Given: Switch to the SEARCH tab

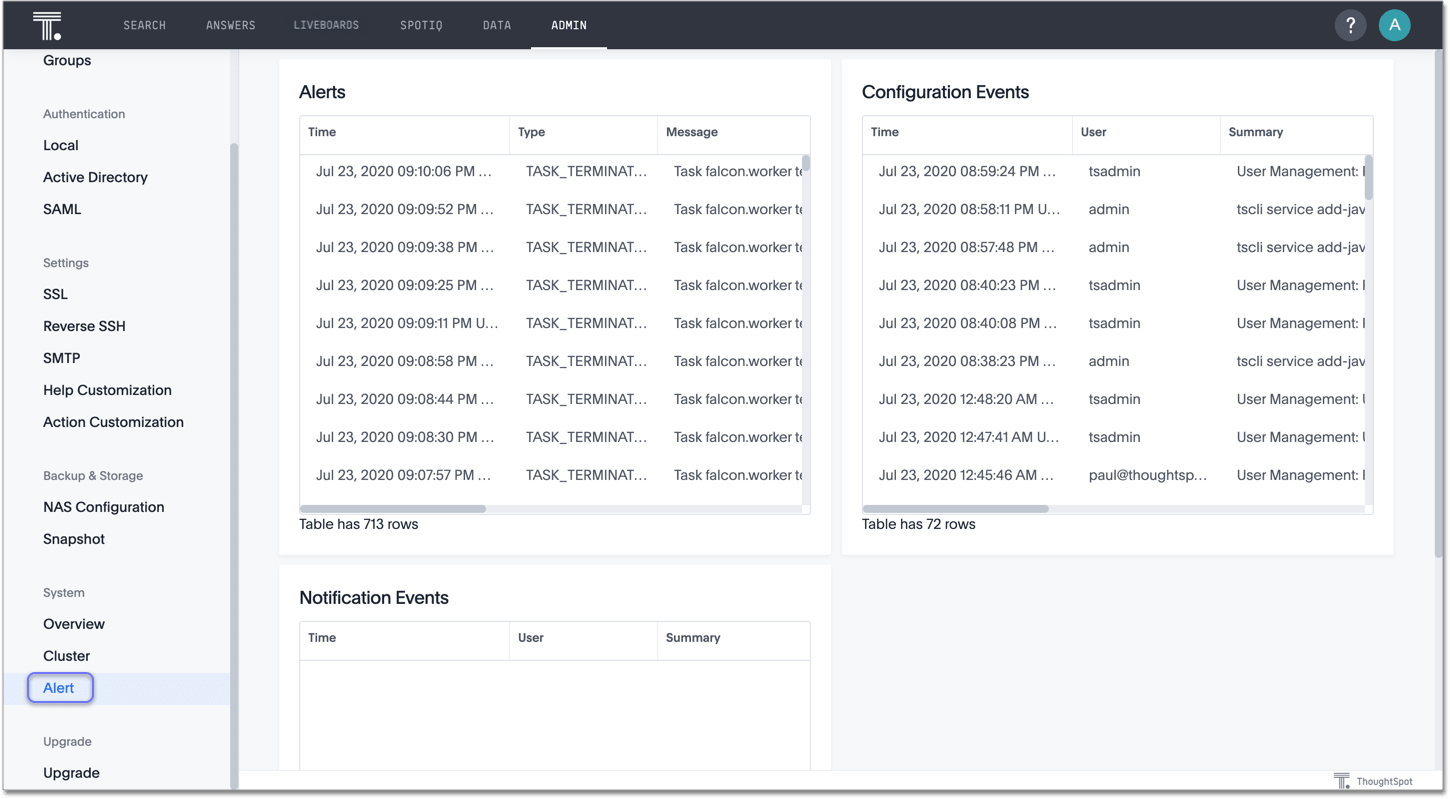Looking at the screenshot, I should coord(144,25).
